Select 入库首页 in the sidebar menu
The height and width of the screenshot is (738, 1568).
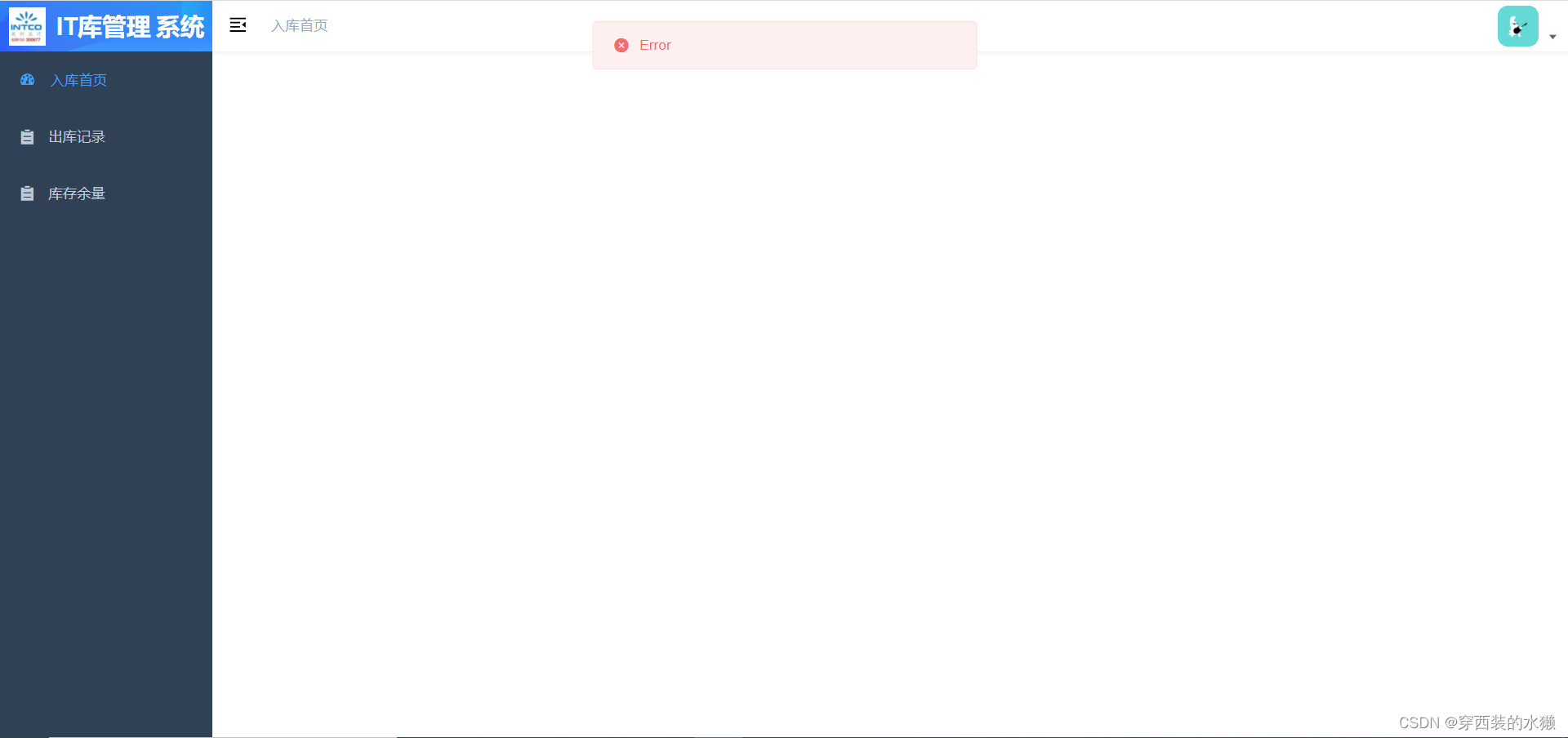pyautogui.click(x=106, y=80)
